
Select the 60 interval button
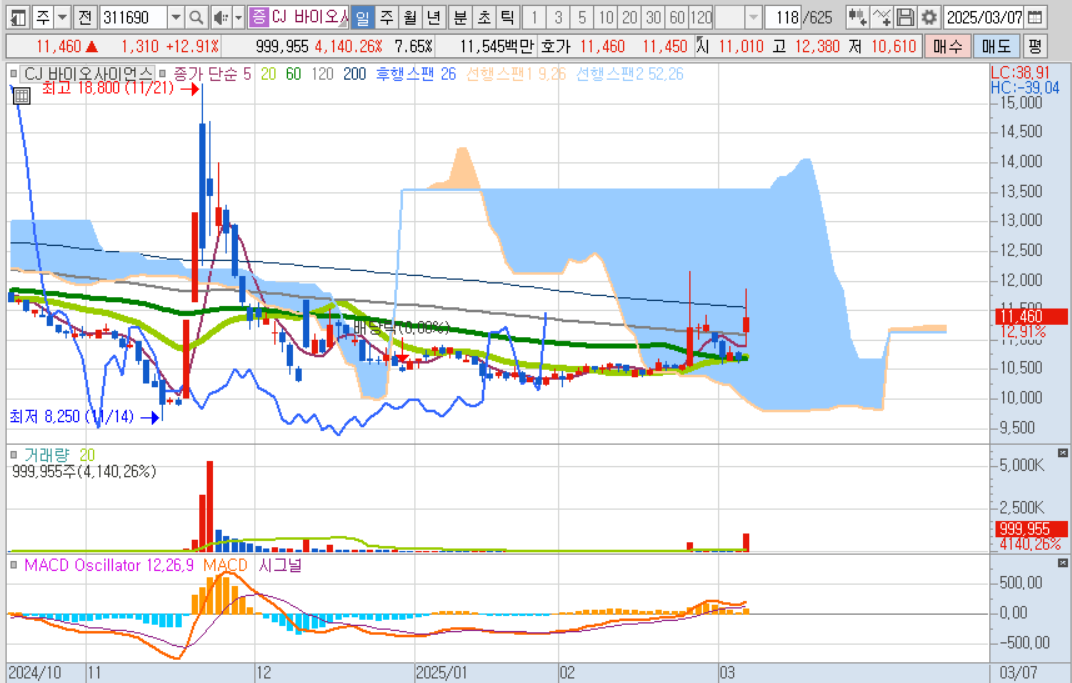(678, 17)
